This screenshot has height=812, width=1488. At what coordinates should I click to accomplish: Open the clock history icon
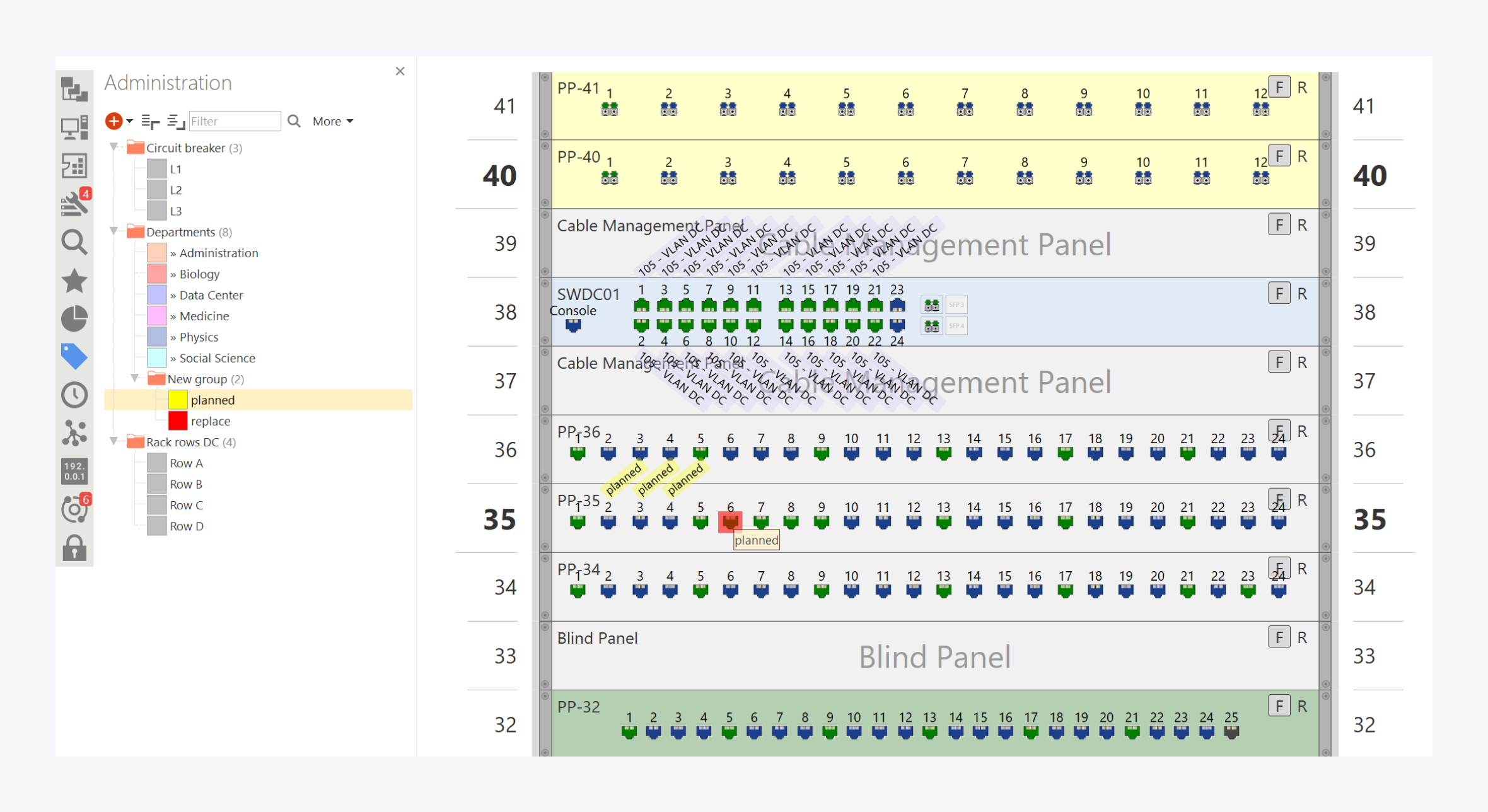click(x=74, y=395)
